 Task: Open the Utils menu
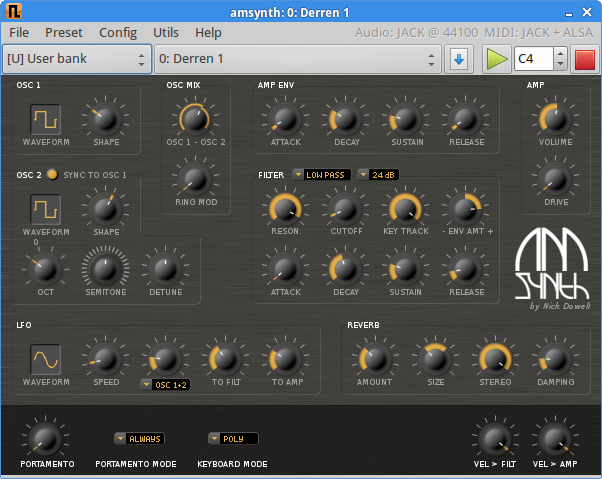pyautogui.click(x=166, y=33)
